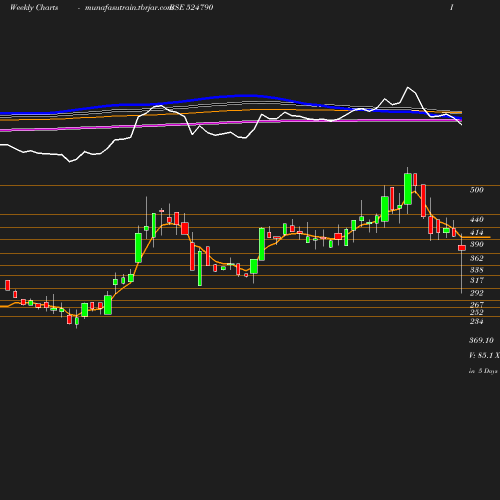Click the 338 price level label
The height and width of the screenshot is (500, 500).
click(x=477, y=270)
